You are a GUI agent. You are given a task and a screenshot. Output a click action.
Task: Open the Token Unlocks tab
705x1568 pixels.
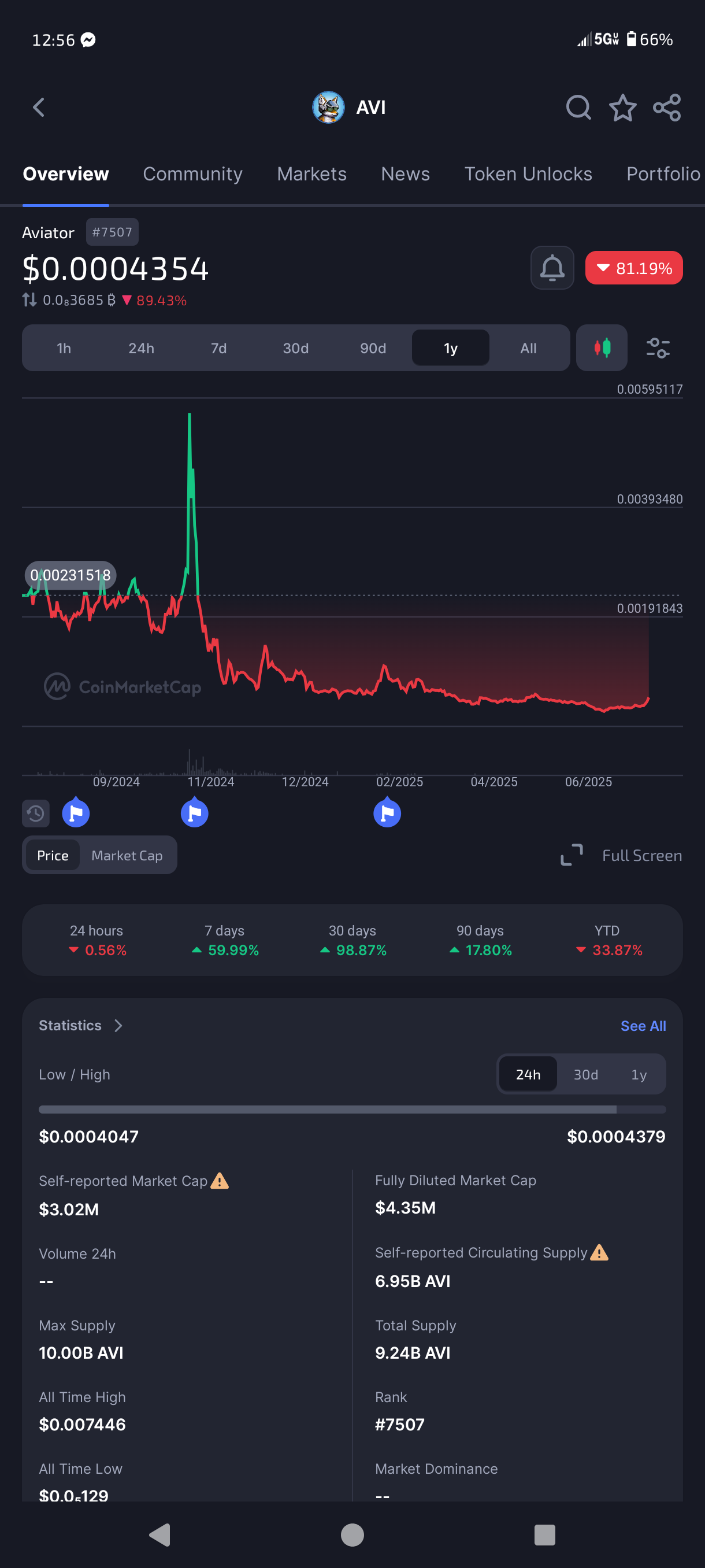(528, 174)
